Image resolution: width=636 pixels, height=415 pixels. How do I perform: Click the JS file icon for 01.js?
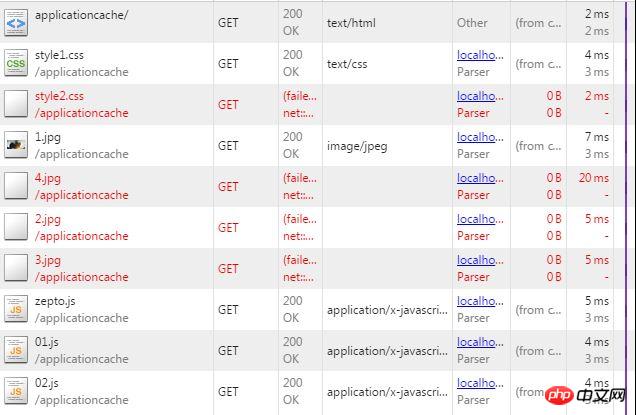(x=16, y=350)
